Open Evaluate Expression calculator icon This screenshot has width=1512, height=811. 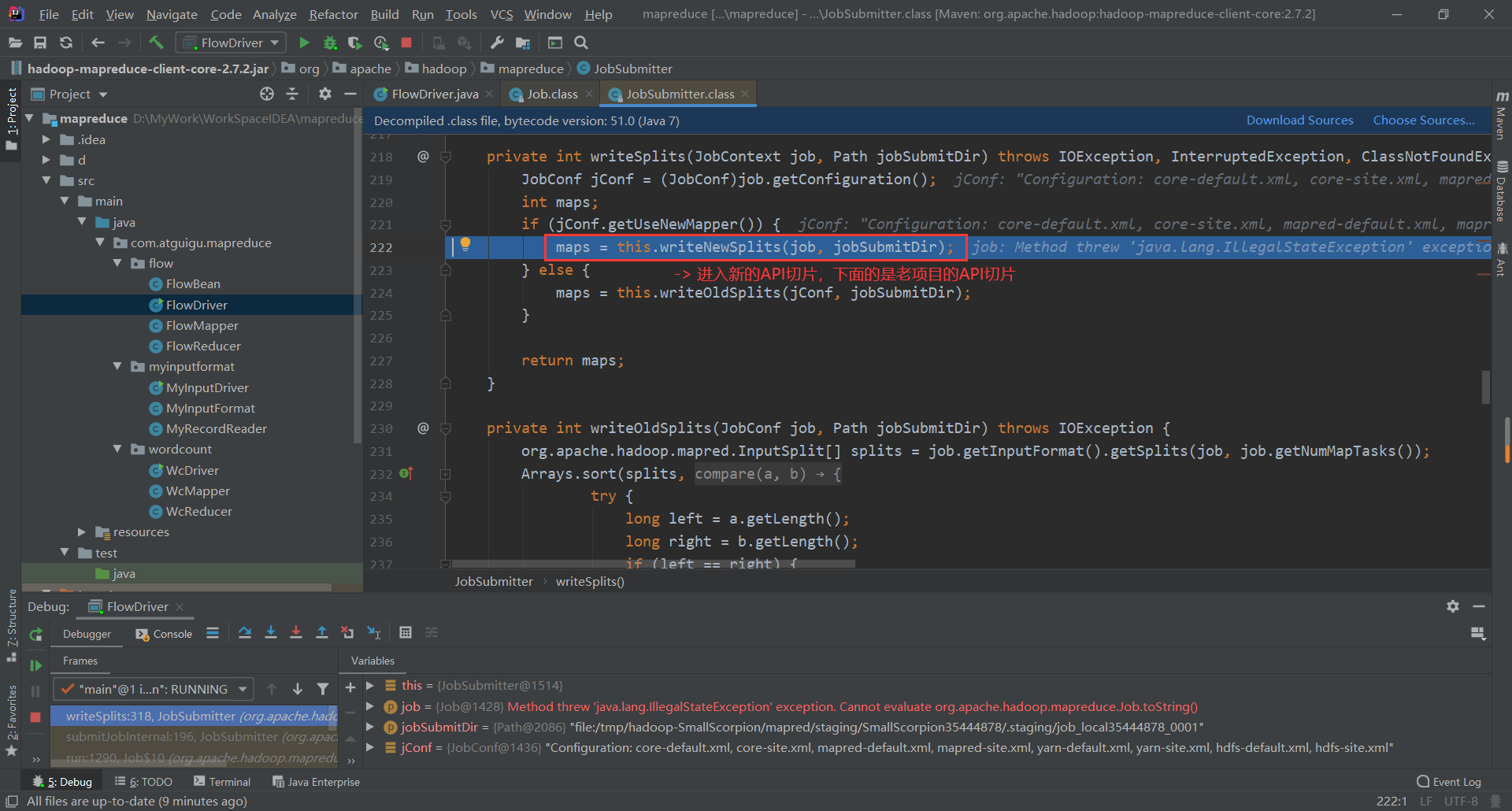[x=406, y=632]
